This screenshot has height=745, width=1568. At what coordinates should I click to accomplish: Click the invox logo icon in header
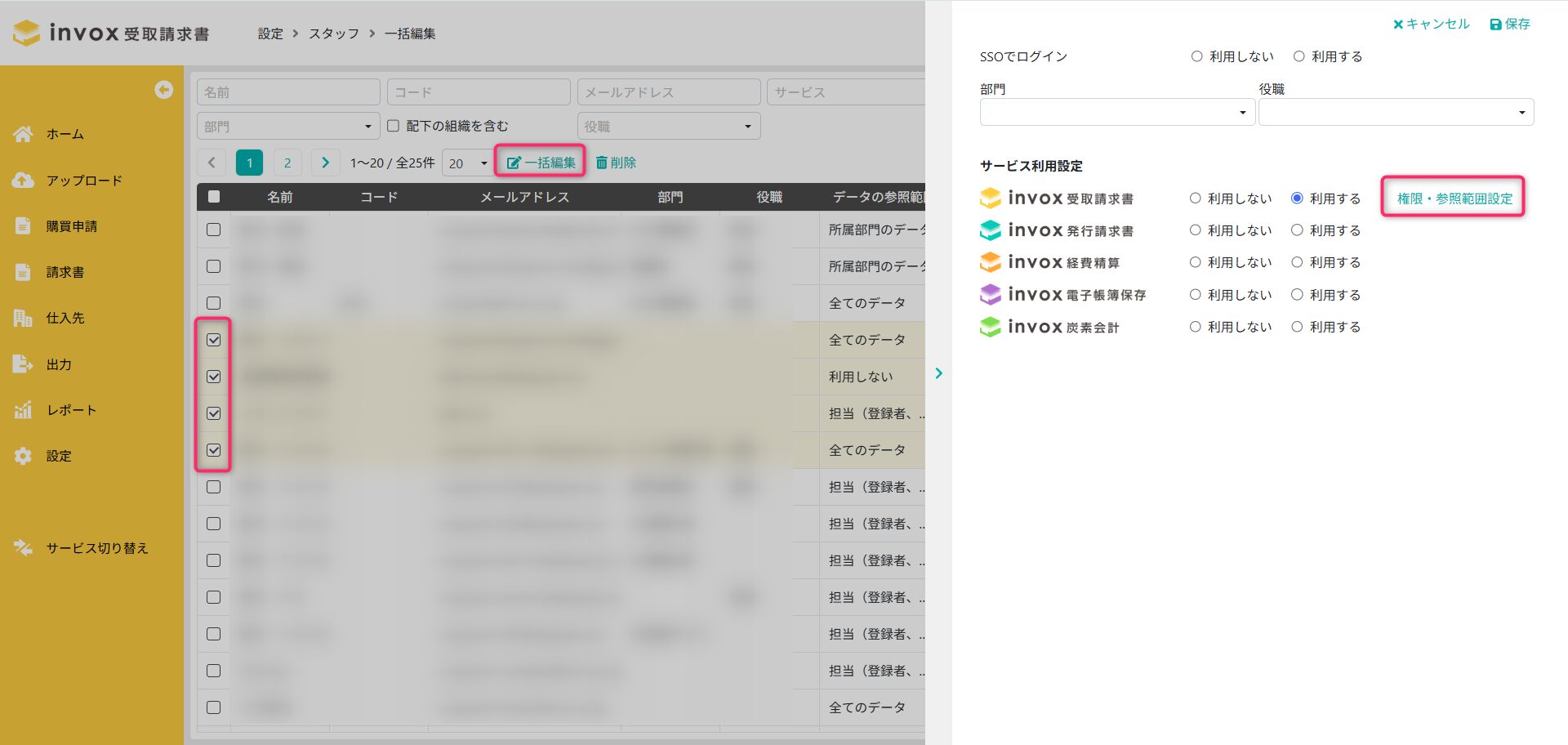click(x=26, y=33)
